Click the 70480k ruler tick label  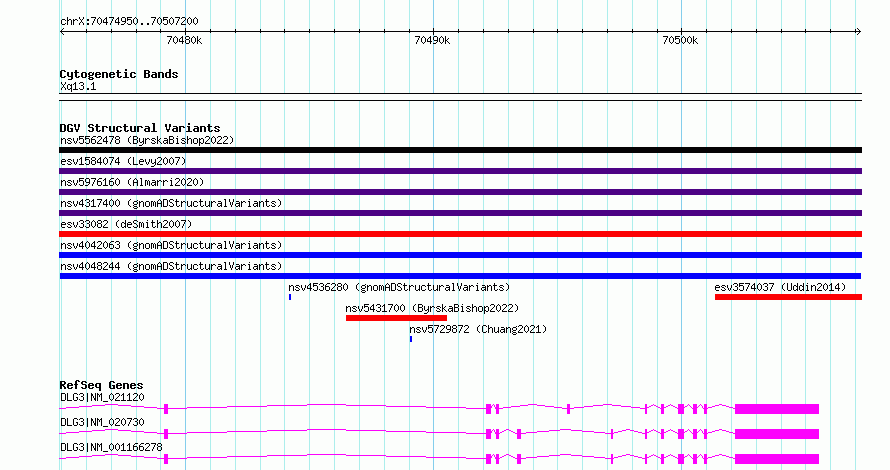[184, 40]
